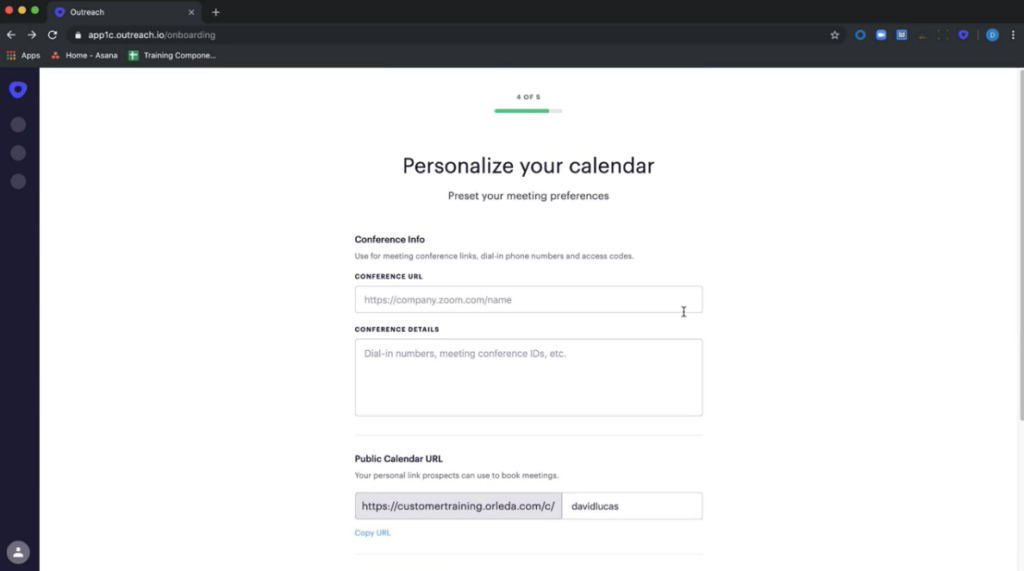Click the Outreach logo in sidebar
The width and height of the screenshot is (1024, 571).
18,90
